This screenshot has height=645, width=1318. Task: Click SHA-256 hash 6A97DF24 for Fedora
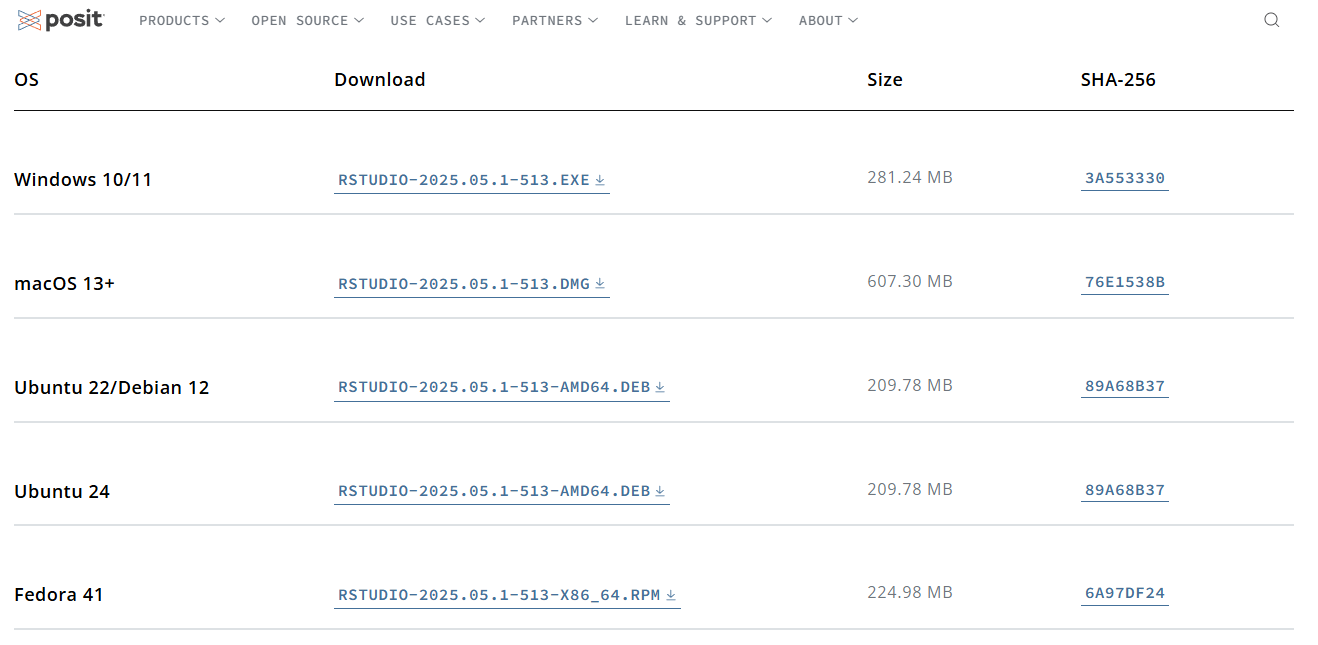pos(1125,594)
